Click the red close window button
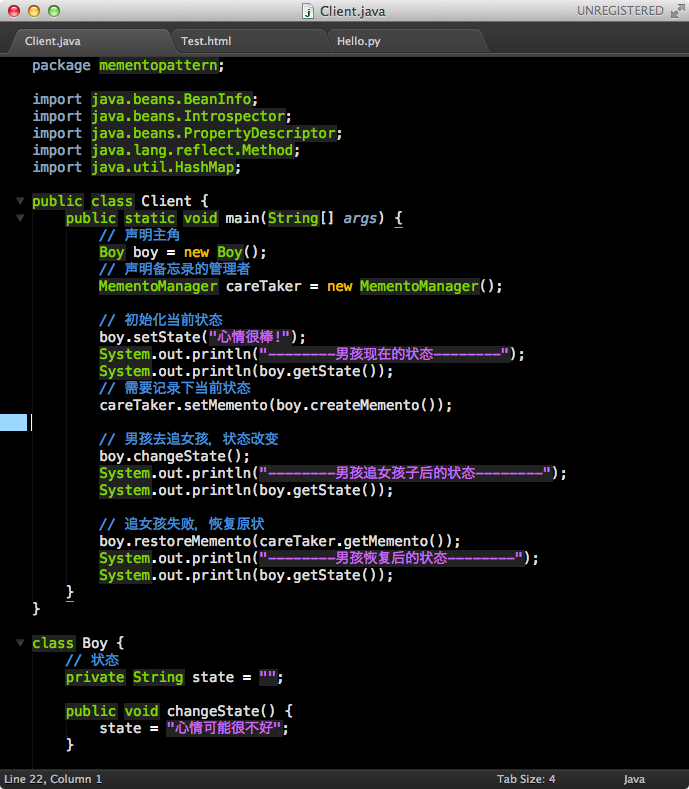The image size is (689, 789). coord(14,11)
